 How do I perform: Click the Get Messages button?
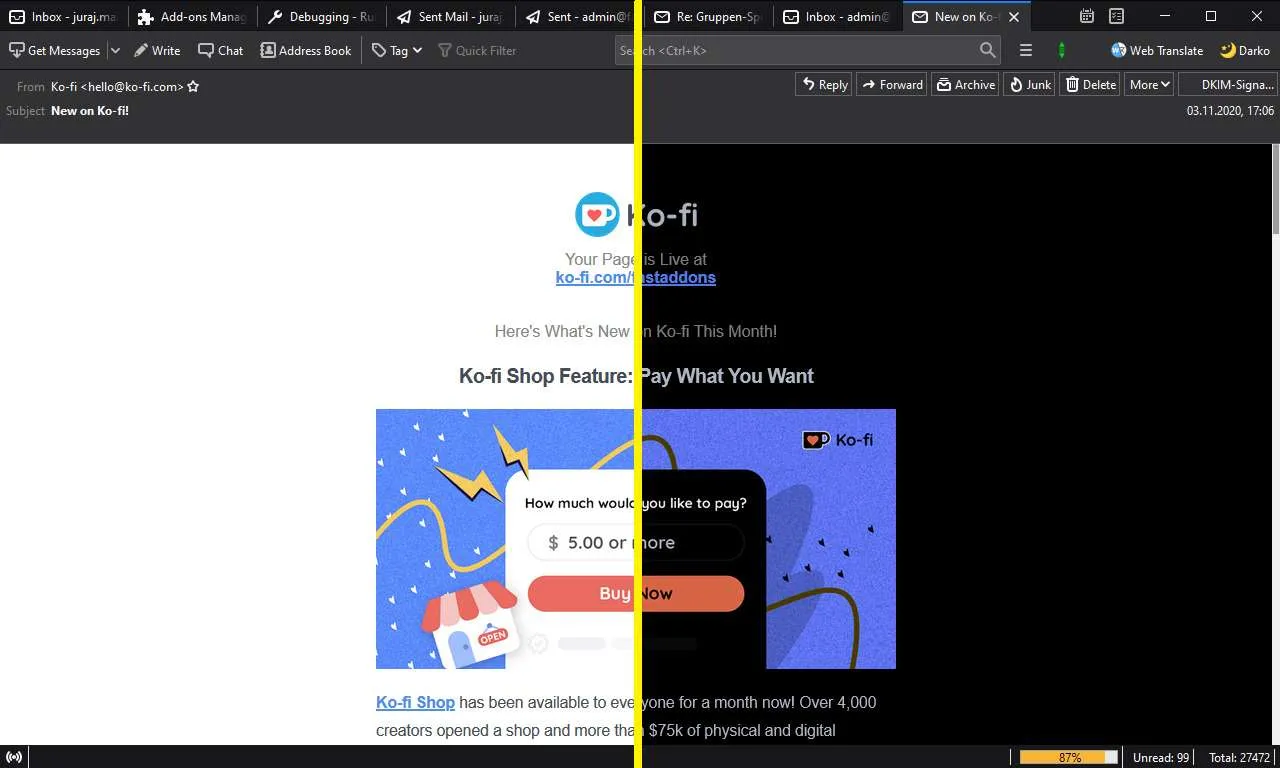click(55, 50)
